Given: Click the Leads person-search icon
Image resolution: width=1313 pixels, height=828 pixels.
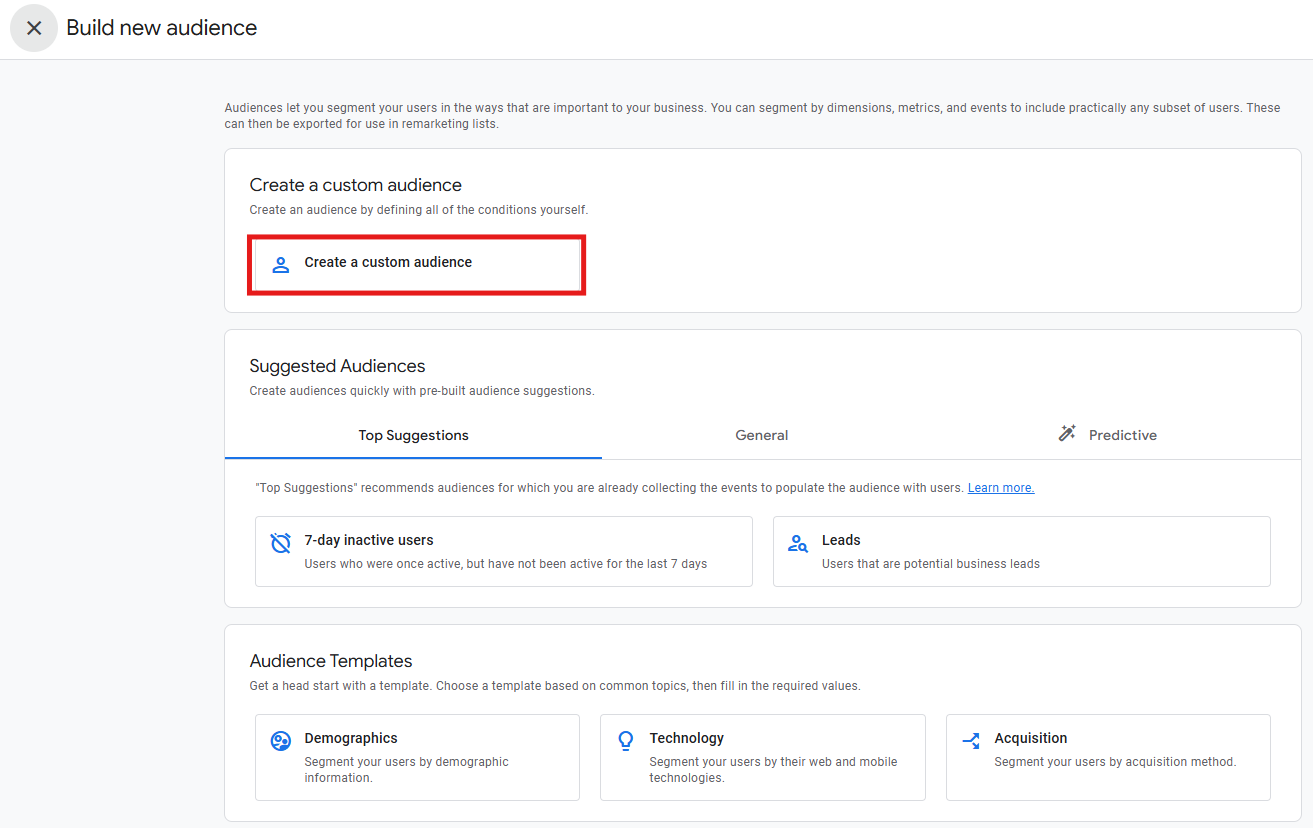Looking at the screenshot, I should (x=798, y=543).
